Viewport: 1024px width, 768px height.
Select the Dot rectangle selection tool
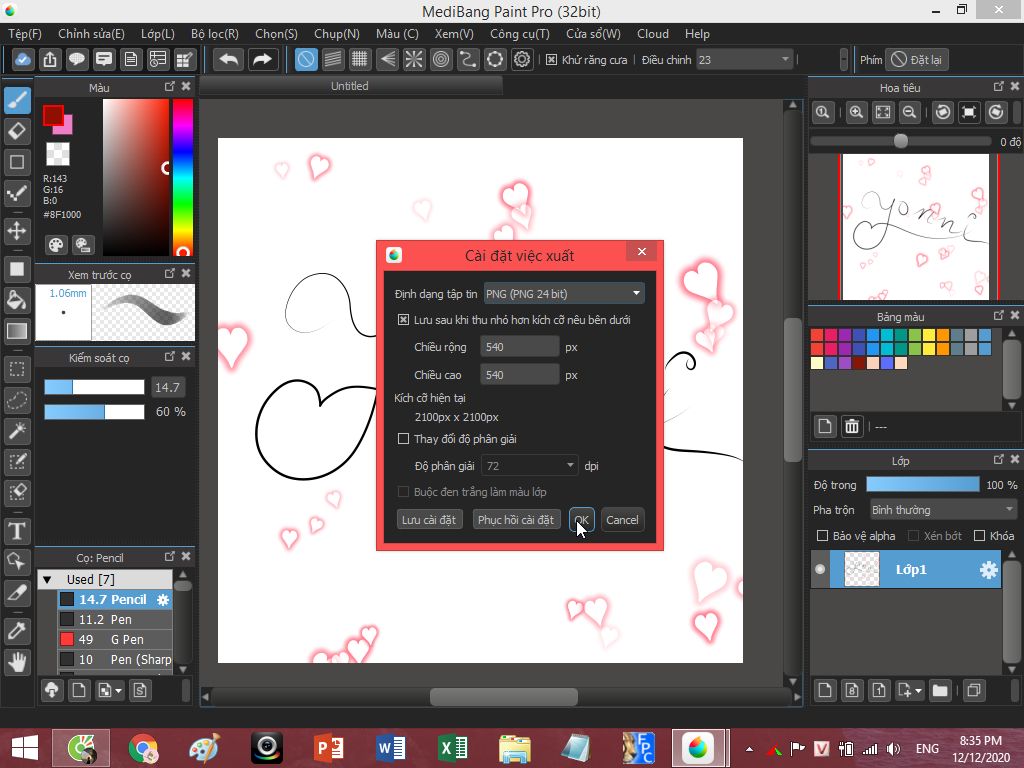pos(18,370)
